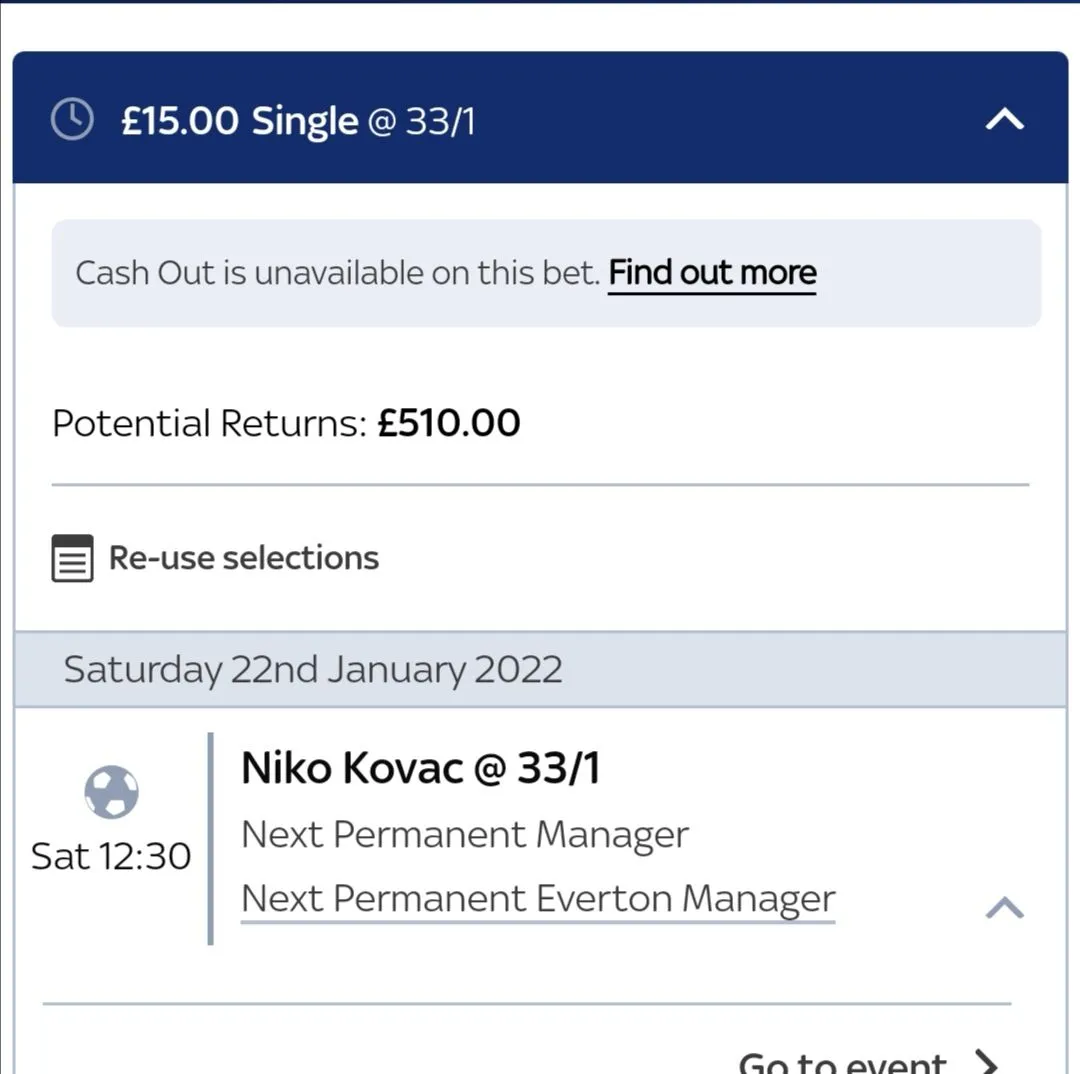Collapse the £15.00 Single bet panel
This screenshot has width=1080, height=1074.
pyautogui.click(x=1005, y=120)
